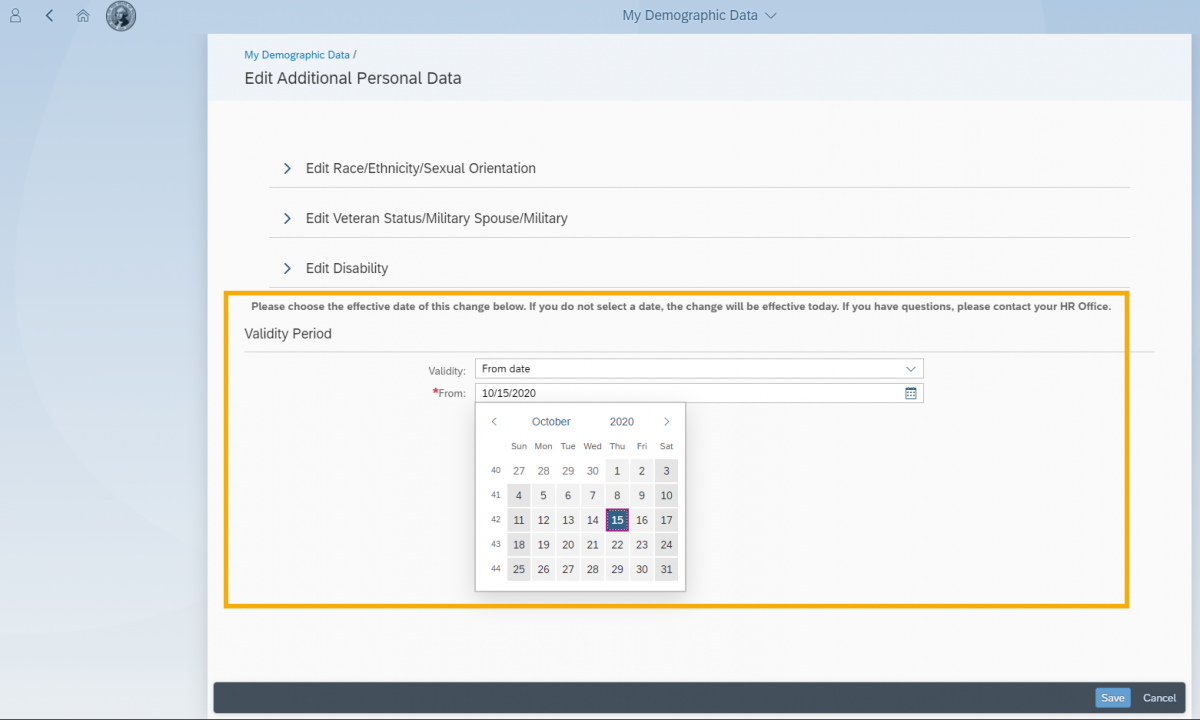Go to the home screen icon
This screenshot has width=1200, height=720.
click(x=82, y=16)
